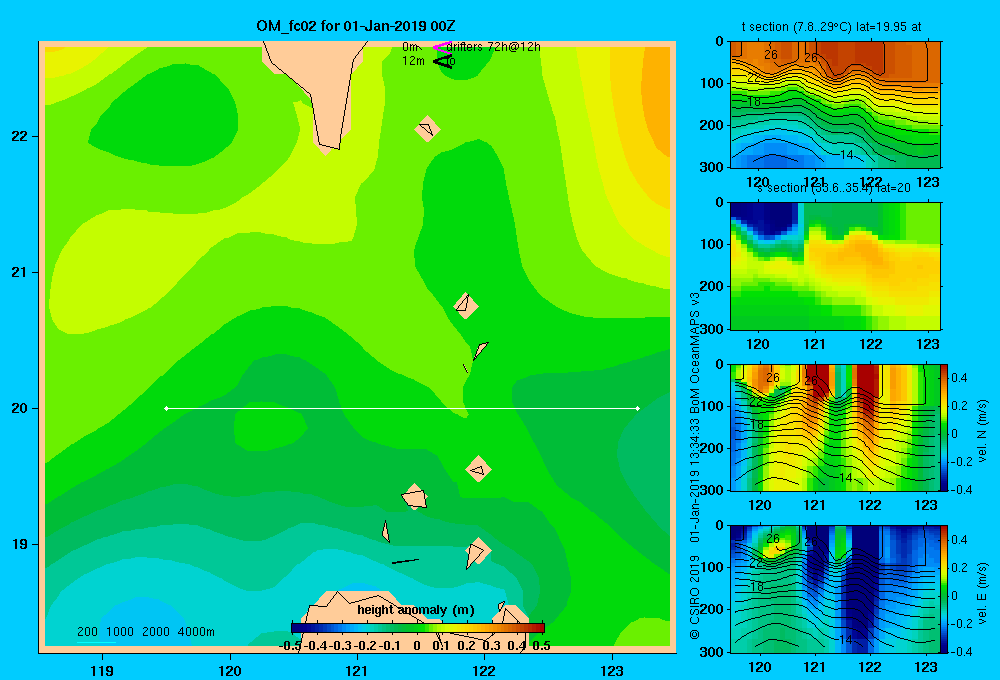Viewport: 1000px width, 680px height.
Task: Open the eastward velocity section panel
Action: [835, 589]
